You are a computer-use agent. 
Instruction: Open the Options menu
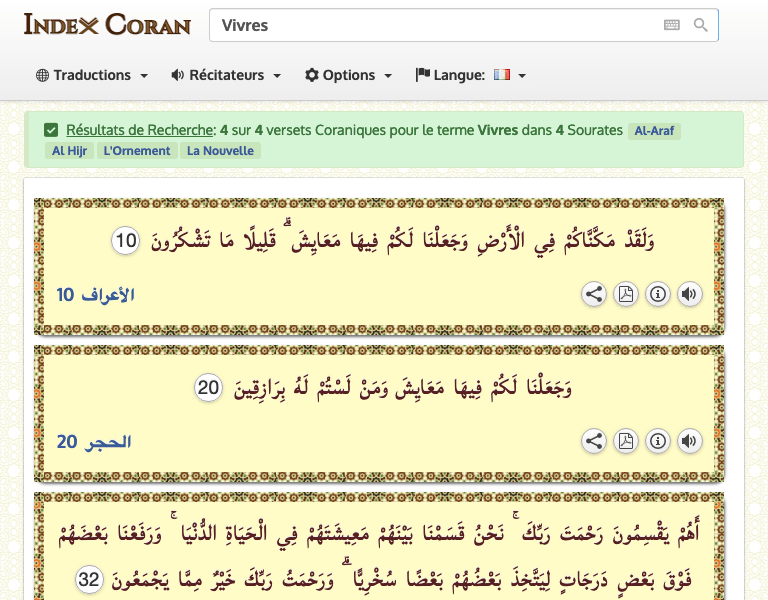click(348, 75)
